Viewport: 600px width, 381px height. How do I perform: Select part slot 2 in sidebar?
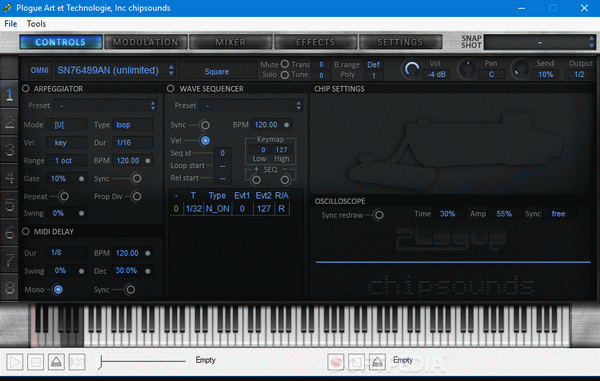coord(10,122)
